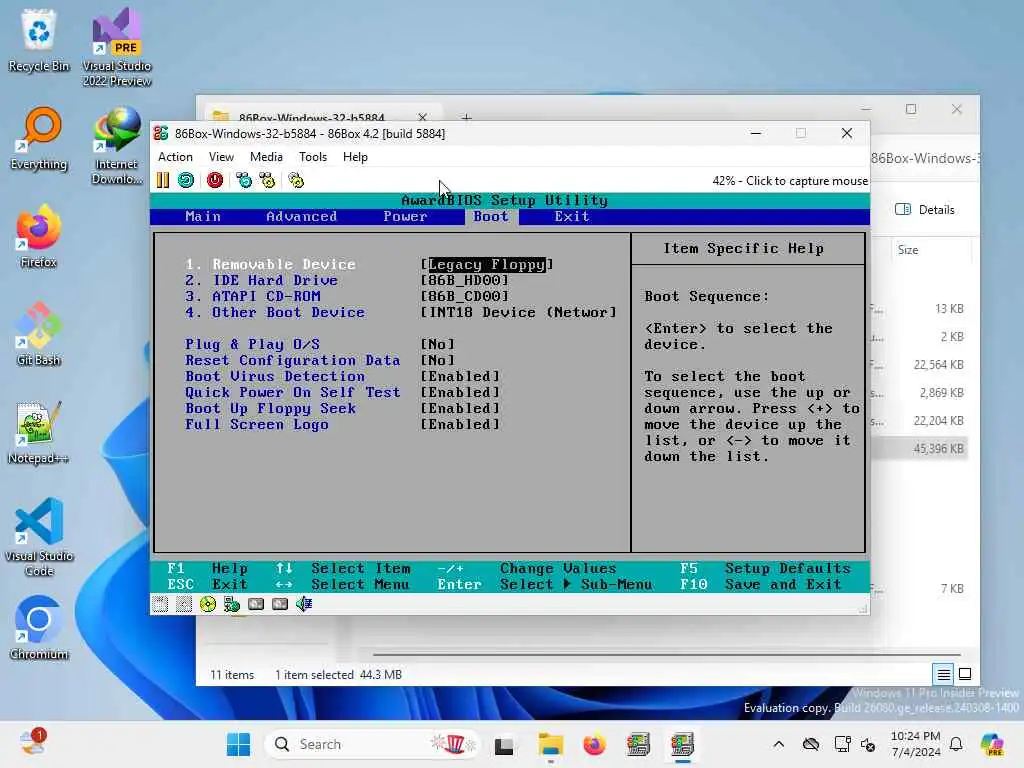Select the BIOS Exit tab

point(571,217)
